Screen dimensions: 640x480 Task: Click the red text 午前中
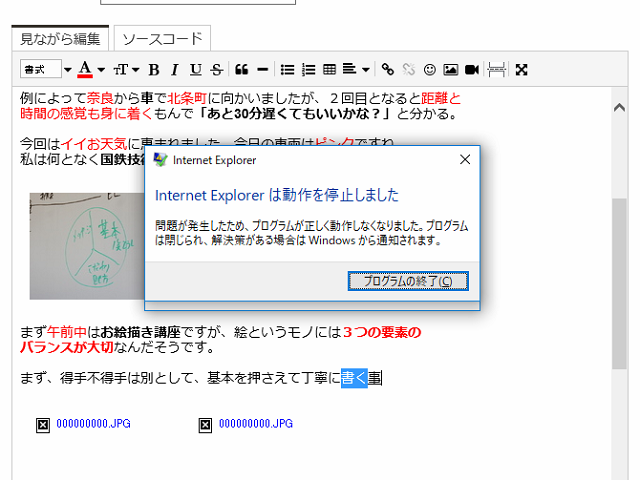pyautogui.click(x=67, y=332)
